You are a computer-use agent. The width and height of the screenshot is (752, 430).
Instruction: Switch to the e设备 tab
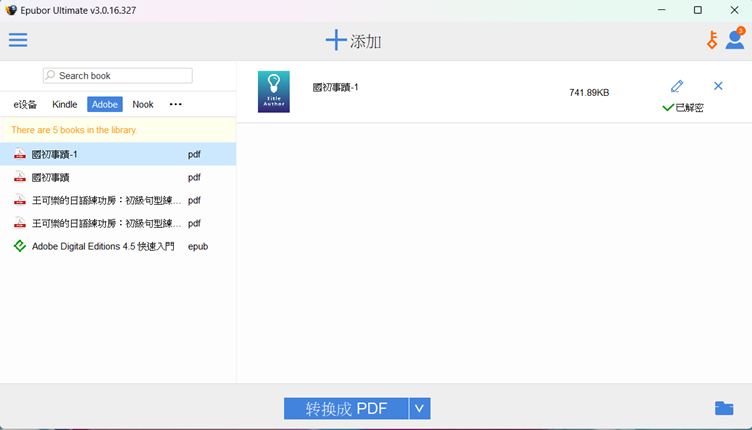25,105
